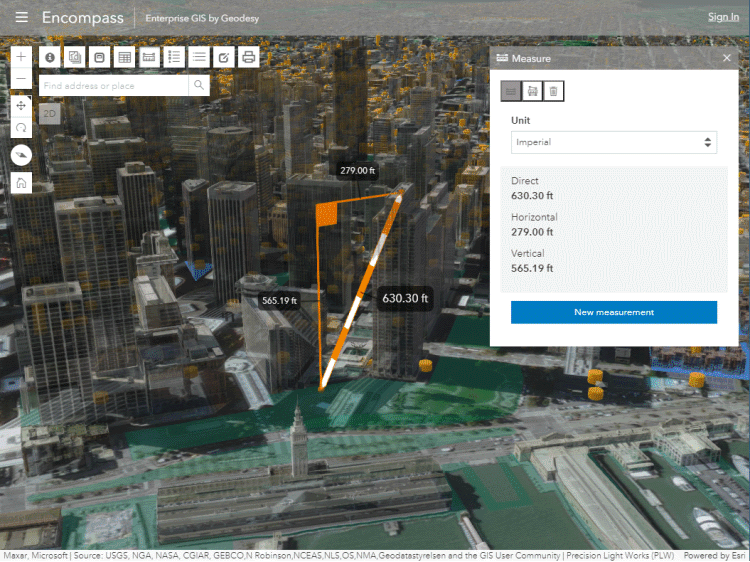Clear measurements with the trash icon

(x=553, y=91)
